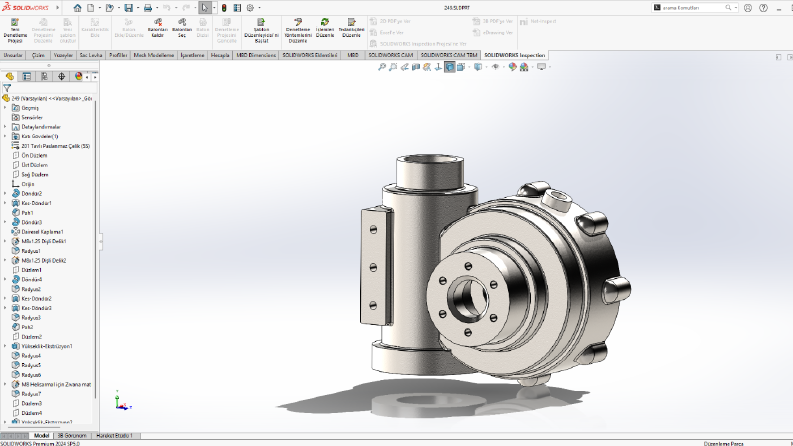Open DimXpertManager crosshair tab

[62, 76]
